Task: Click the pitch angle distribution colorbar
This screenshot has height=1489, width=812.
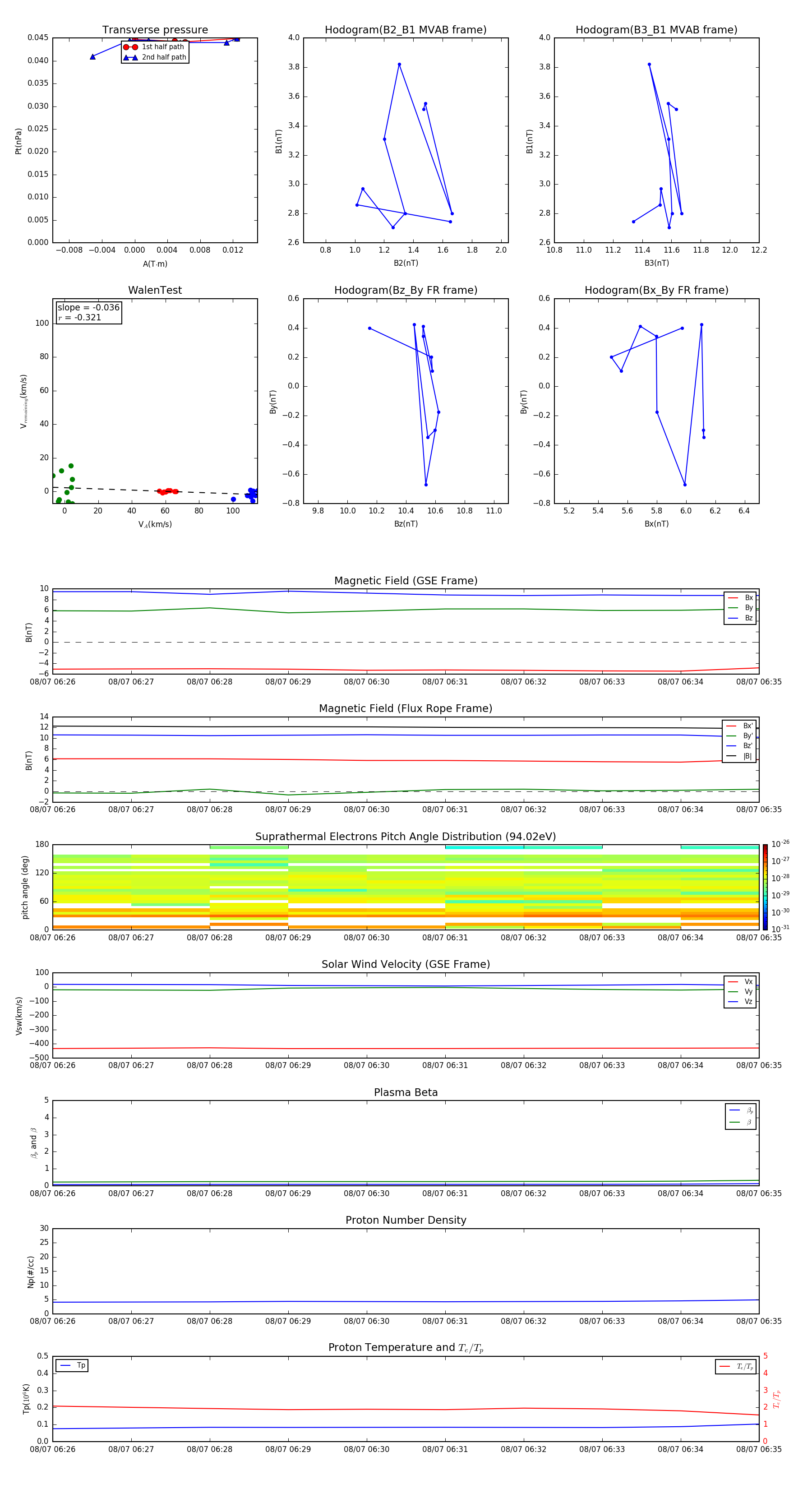Action: [765, 887]
